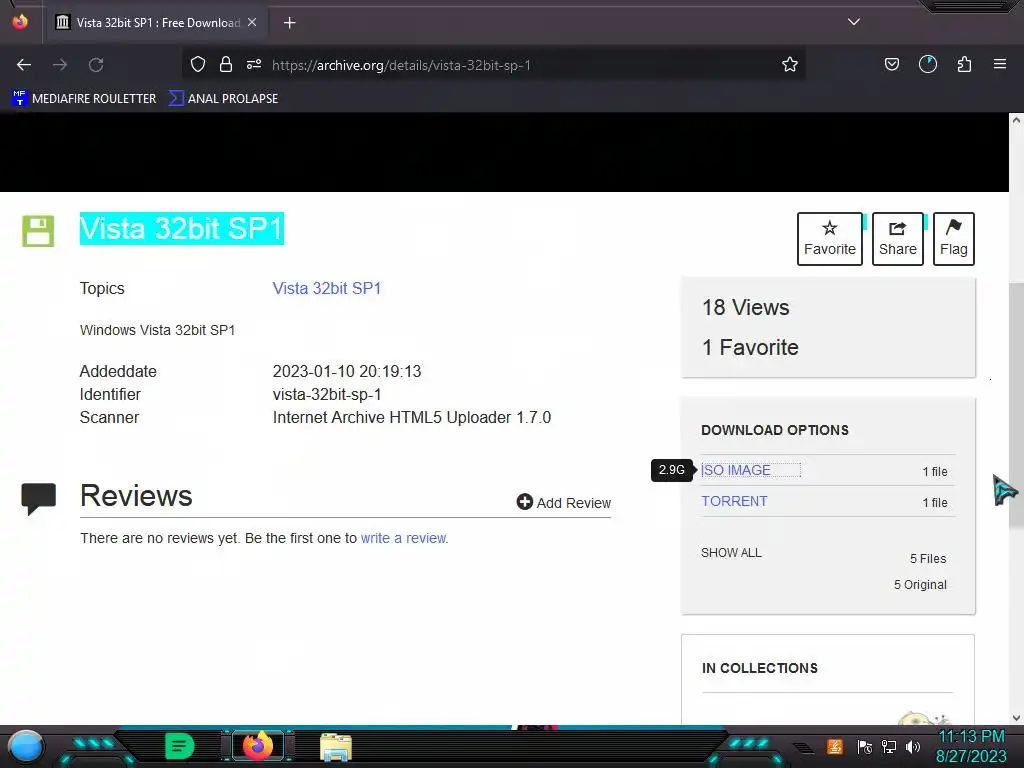Click the identifier value vista-32bit-sp-1

pos(327,394)
